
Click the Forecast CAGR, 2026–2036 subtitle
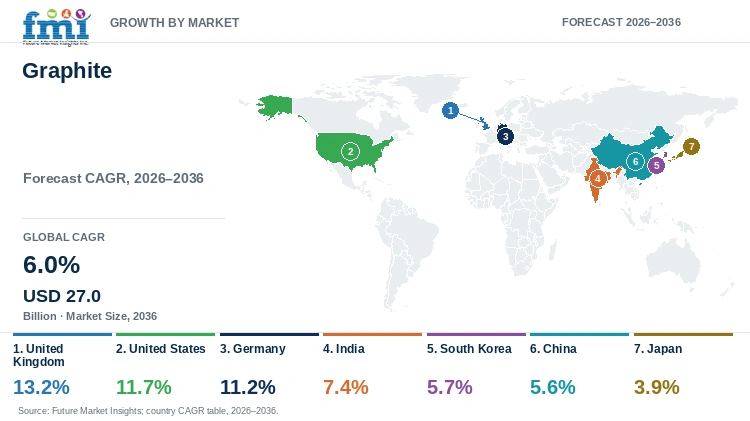[x=113, y=178]
